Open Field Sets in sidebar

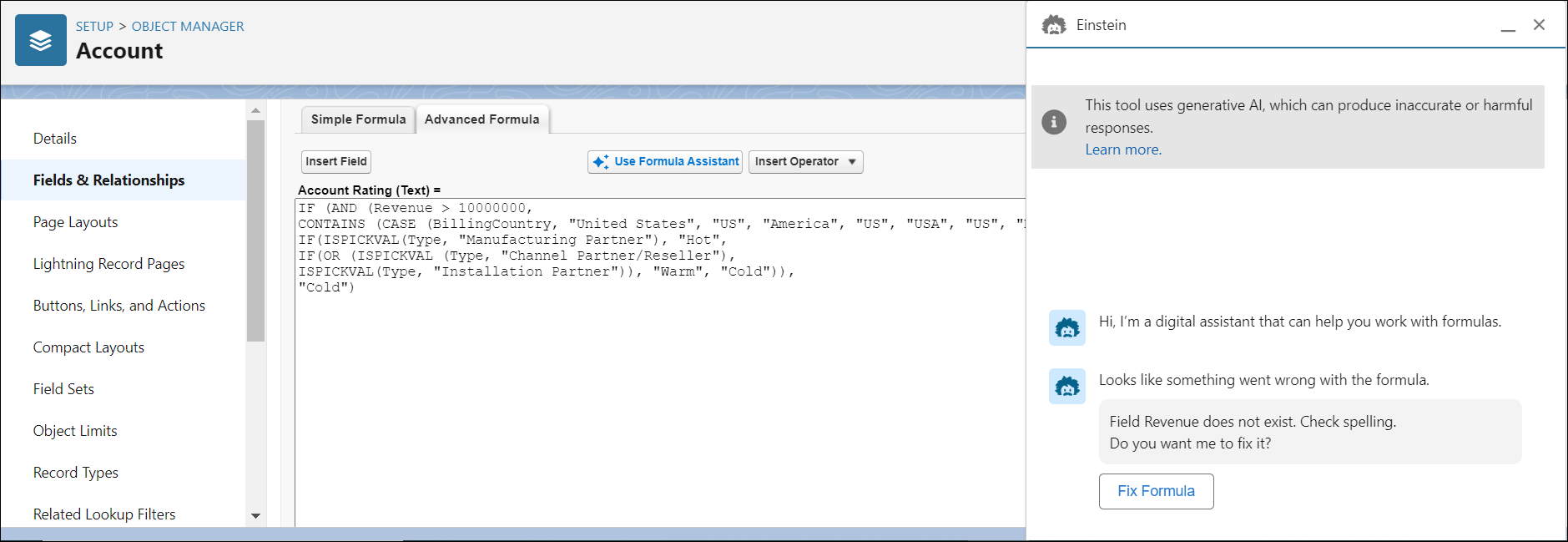(63, 389)
